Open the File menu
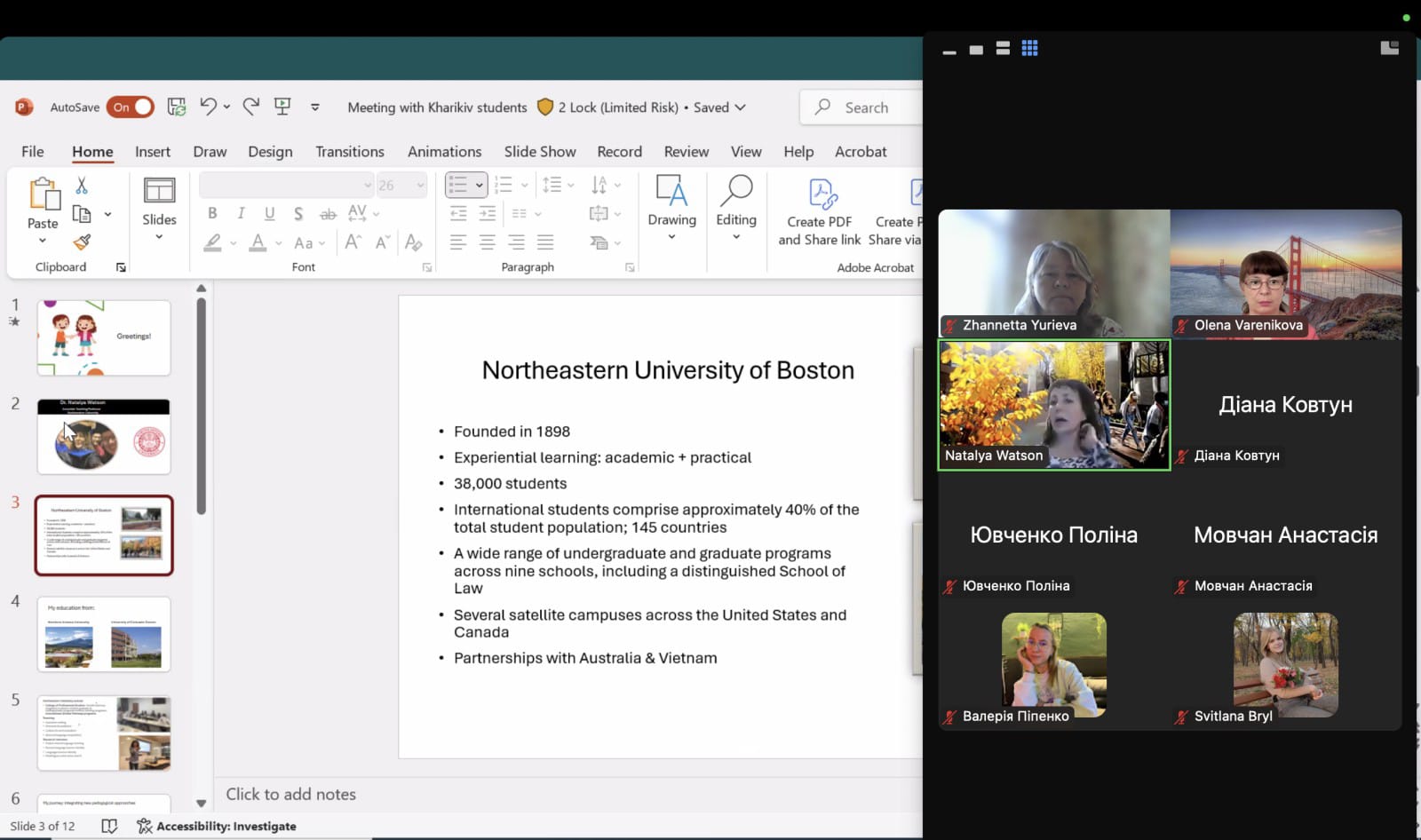 point(33,151)
